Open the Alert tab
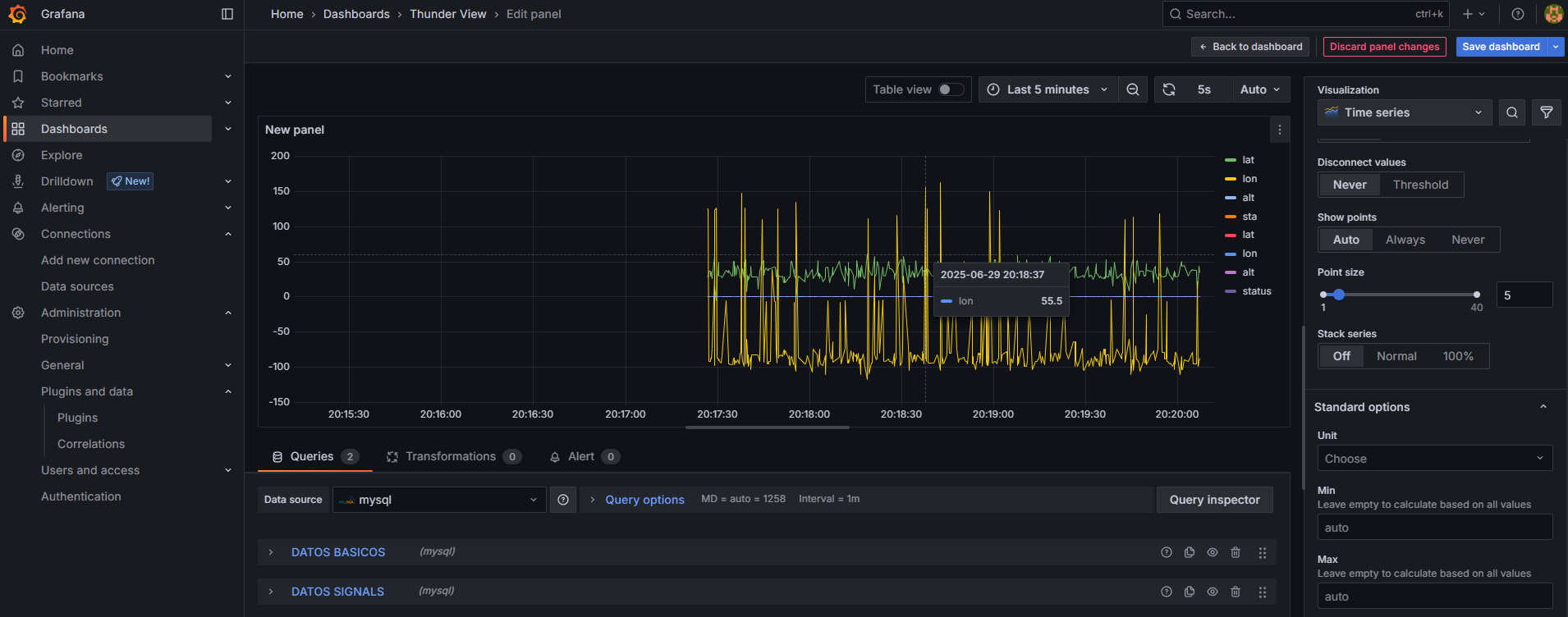This screenshot has height=617, width=1568. coord(581,456)
